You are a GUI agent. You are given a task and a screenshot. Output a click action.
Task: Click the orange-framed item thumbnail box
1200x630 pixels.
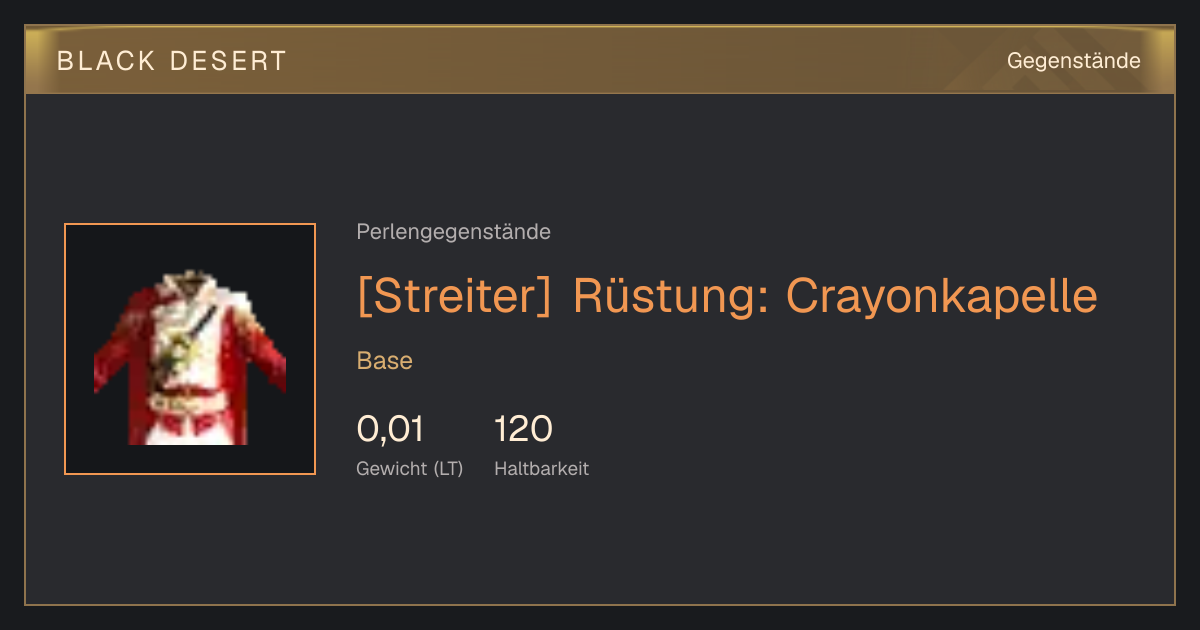point(190,349)
